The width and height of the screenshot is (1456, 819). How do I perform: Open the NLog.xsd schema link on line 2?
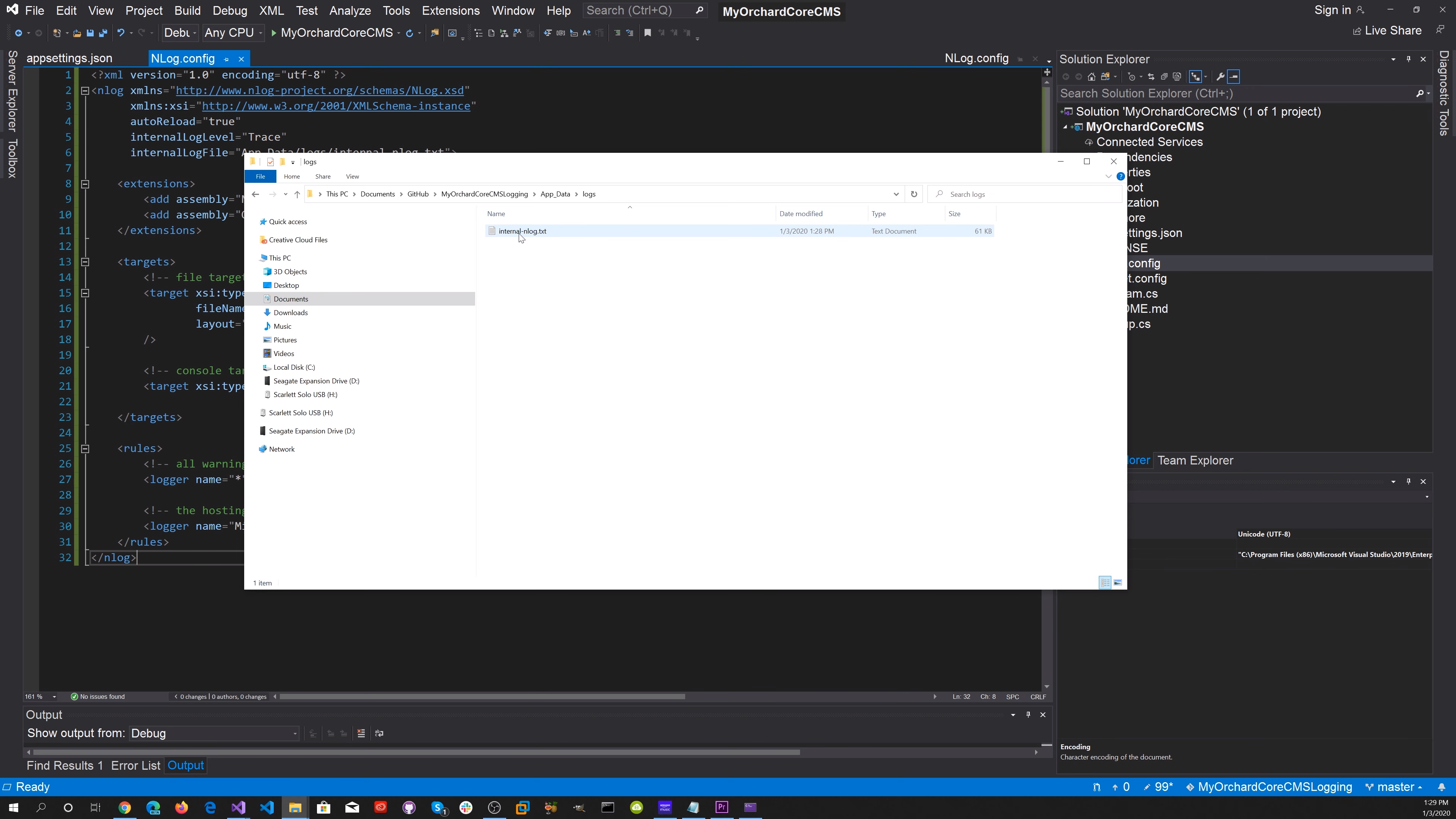[319, 91]
